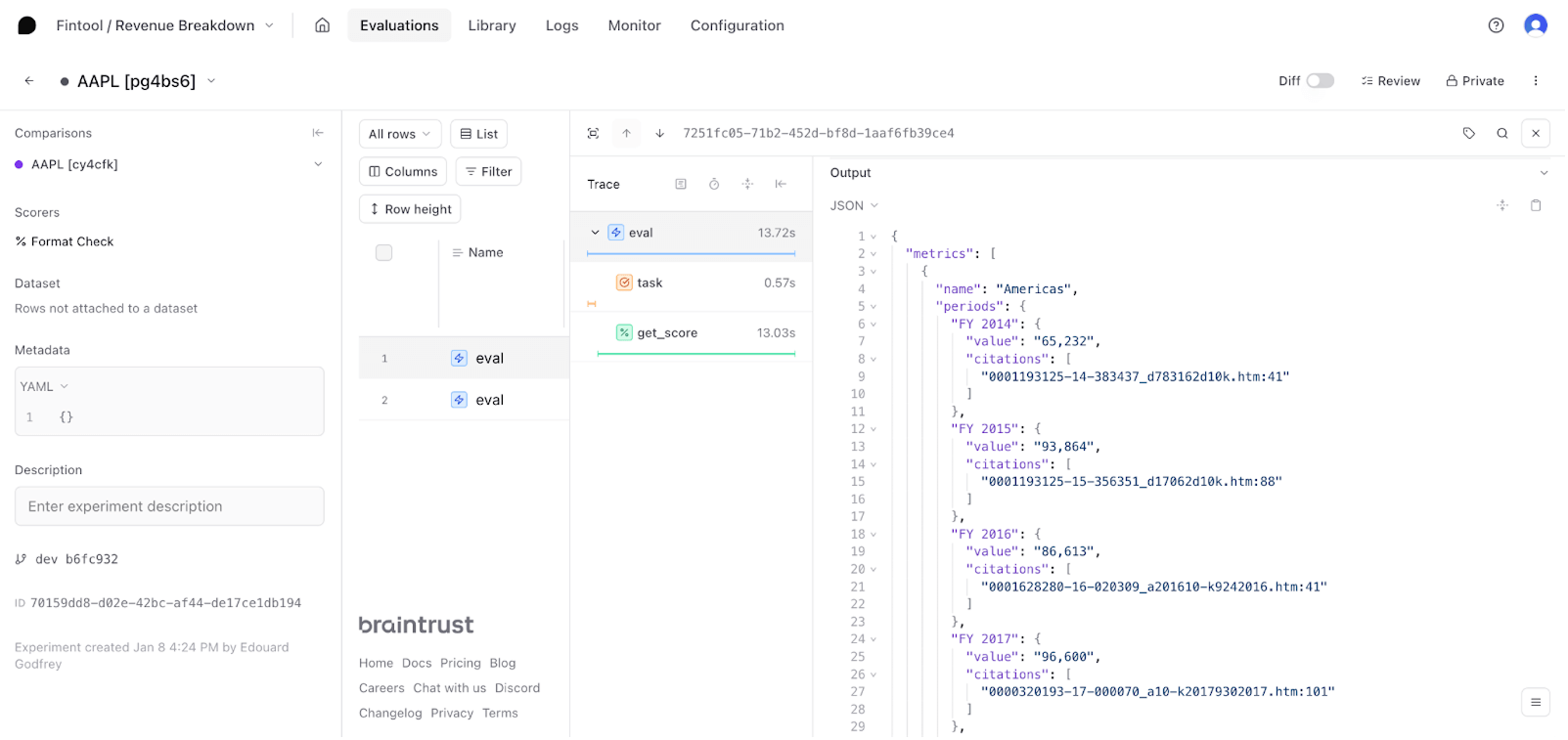Open the All rows dropdown
The width and height of the screenshot is (1568, 740).
coord(399,134)
